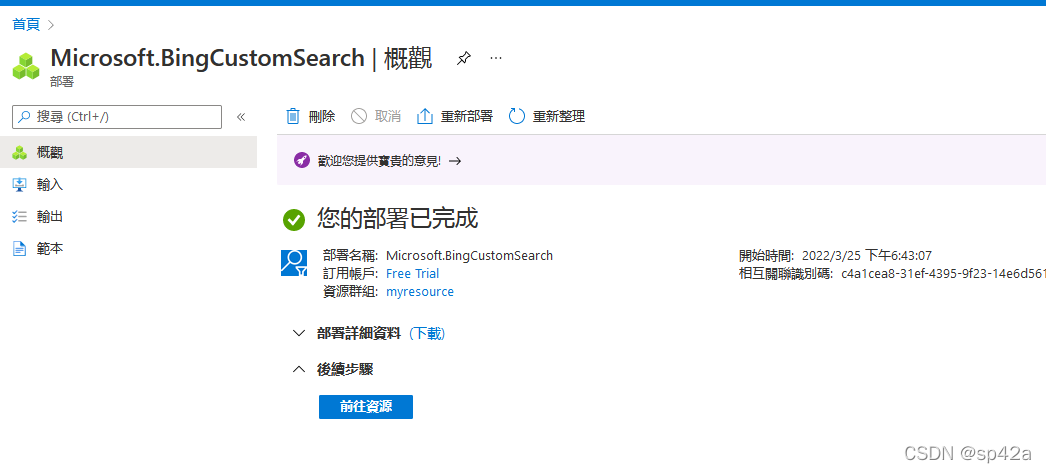
Task: Click the 前往資源 button
Action: pyautogui.click(x=366, y=407)
